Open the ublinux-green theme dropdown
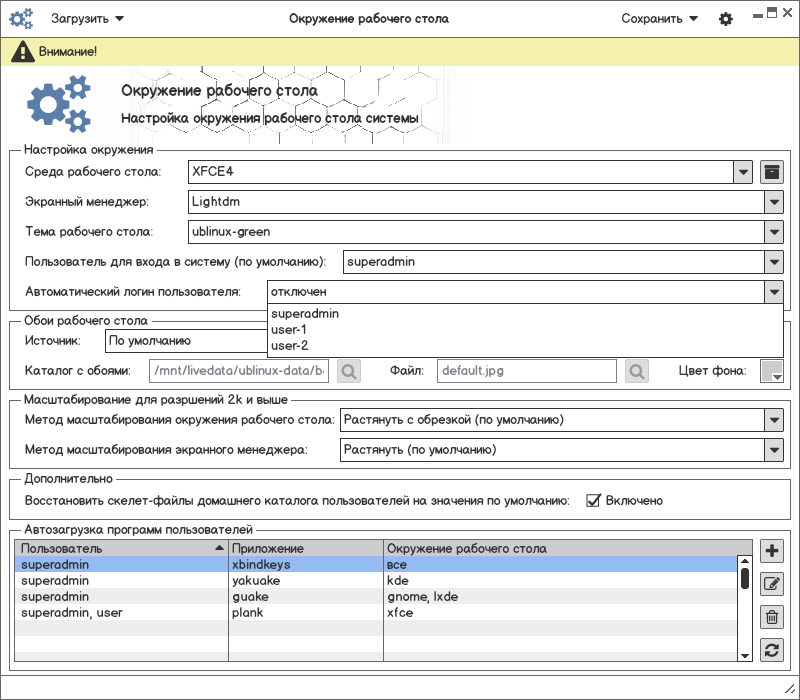Screen dimensions: 800x700 tap(773, 232)
